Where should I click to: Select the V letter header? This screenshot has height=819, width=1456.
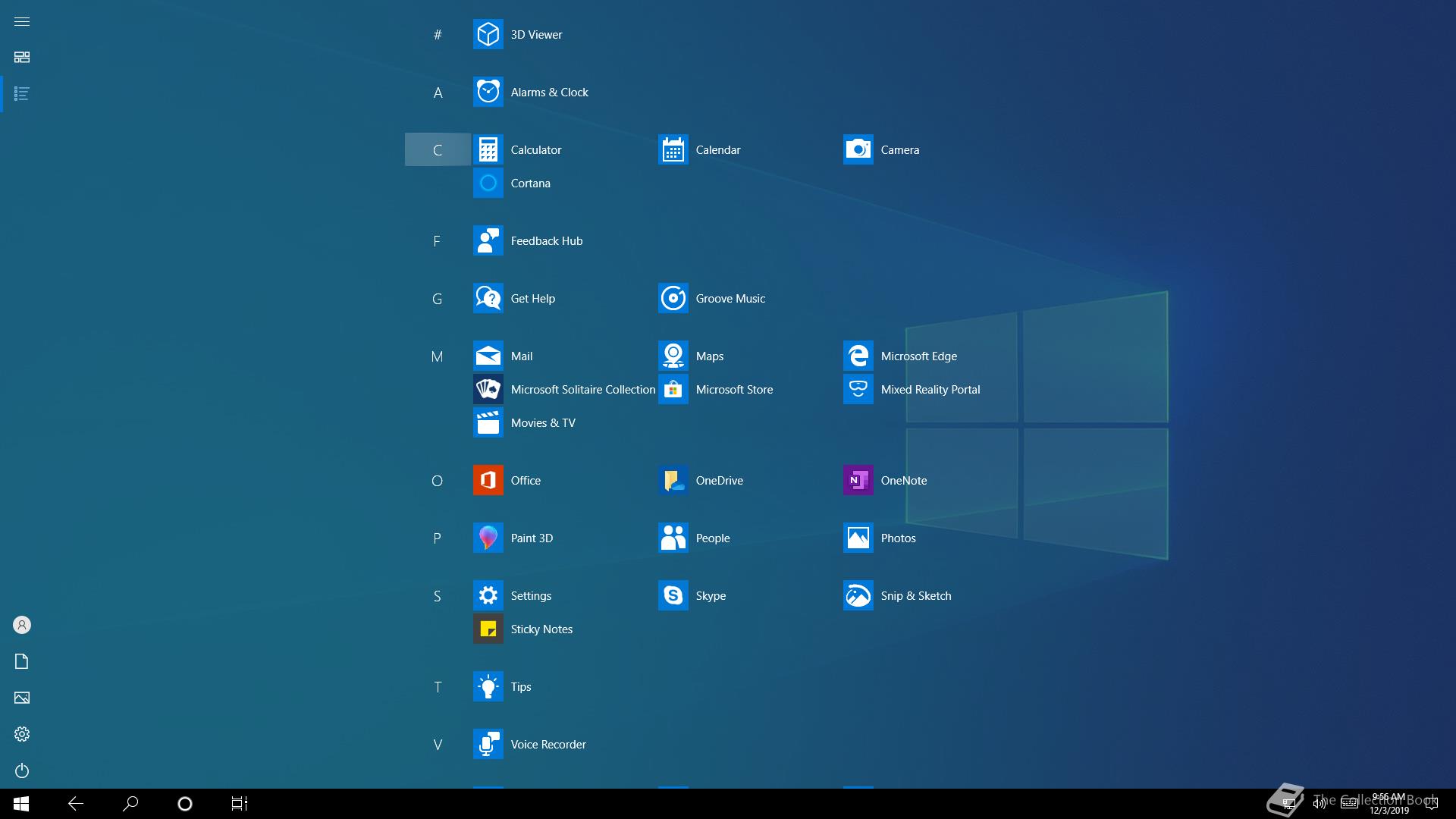click(438, 744)
